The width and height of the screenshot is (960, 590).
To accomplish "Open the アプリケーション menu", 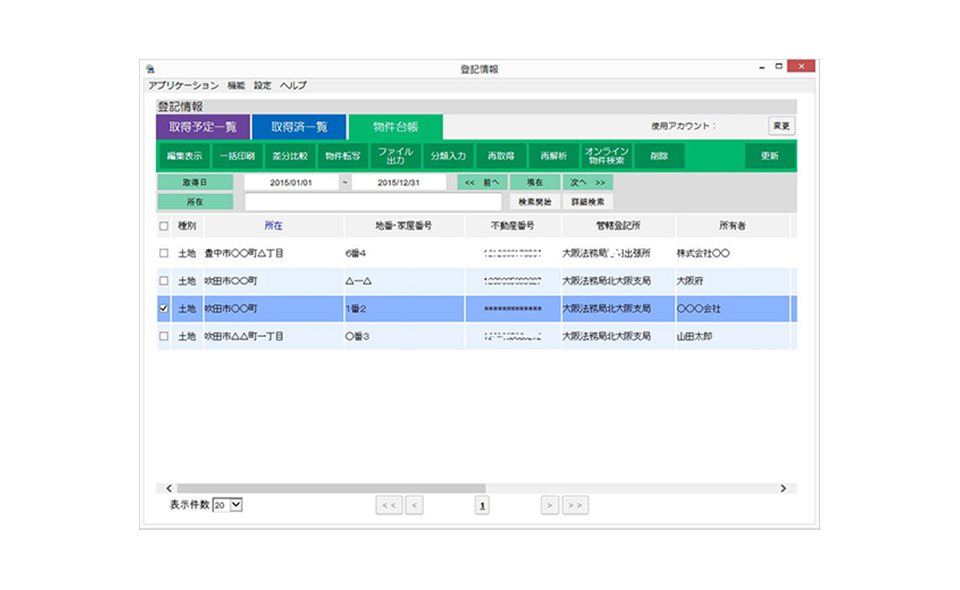I will click(x=182, y=86).
